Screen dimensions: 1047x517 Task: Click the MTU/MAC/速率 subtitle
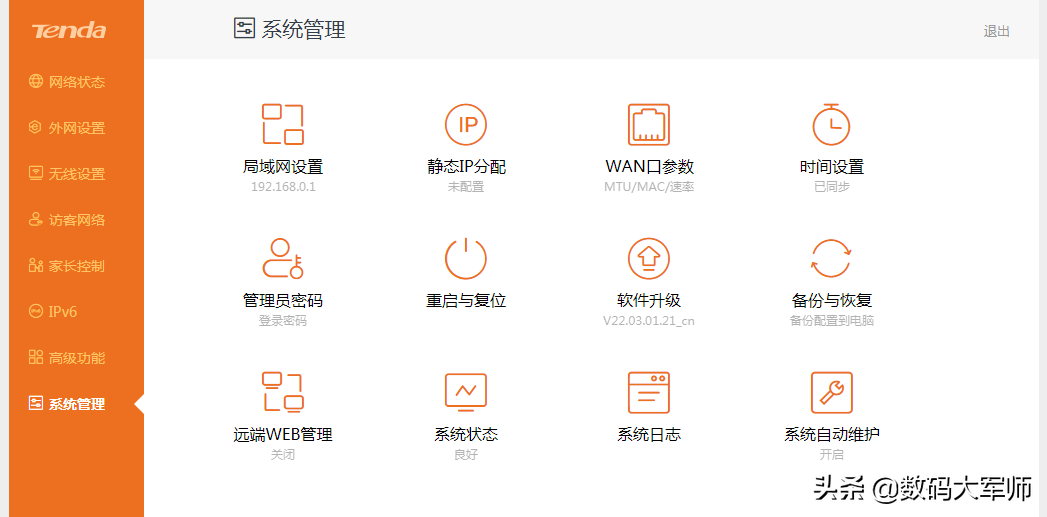648,187
